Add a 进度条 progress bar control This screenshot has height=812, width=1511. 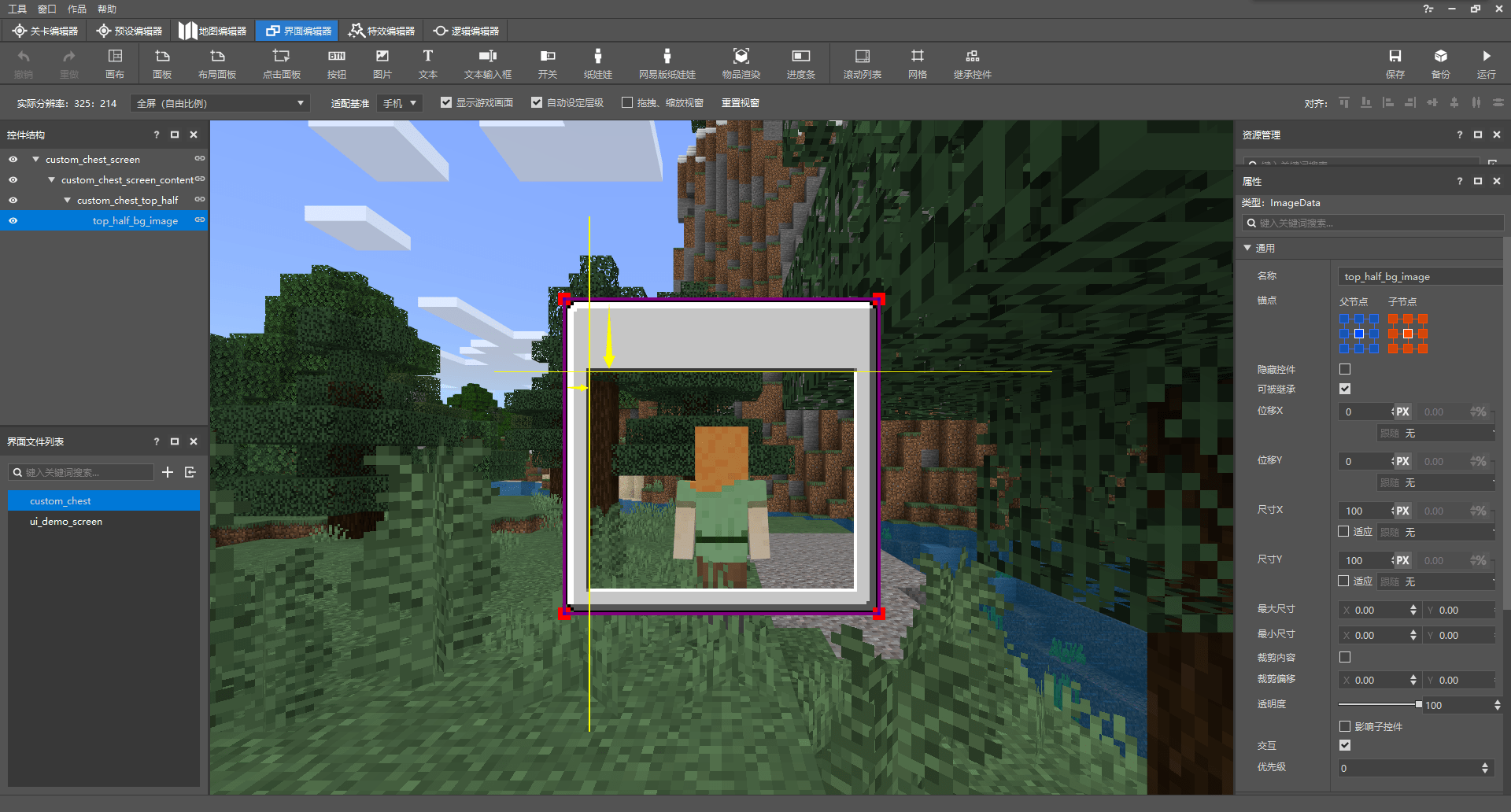coord(801,63)
